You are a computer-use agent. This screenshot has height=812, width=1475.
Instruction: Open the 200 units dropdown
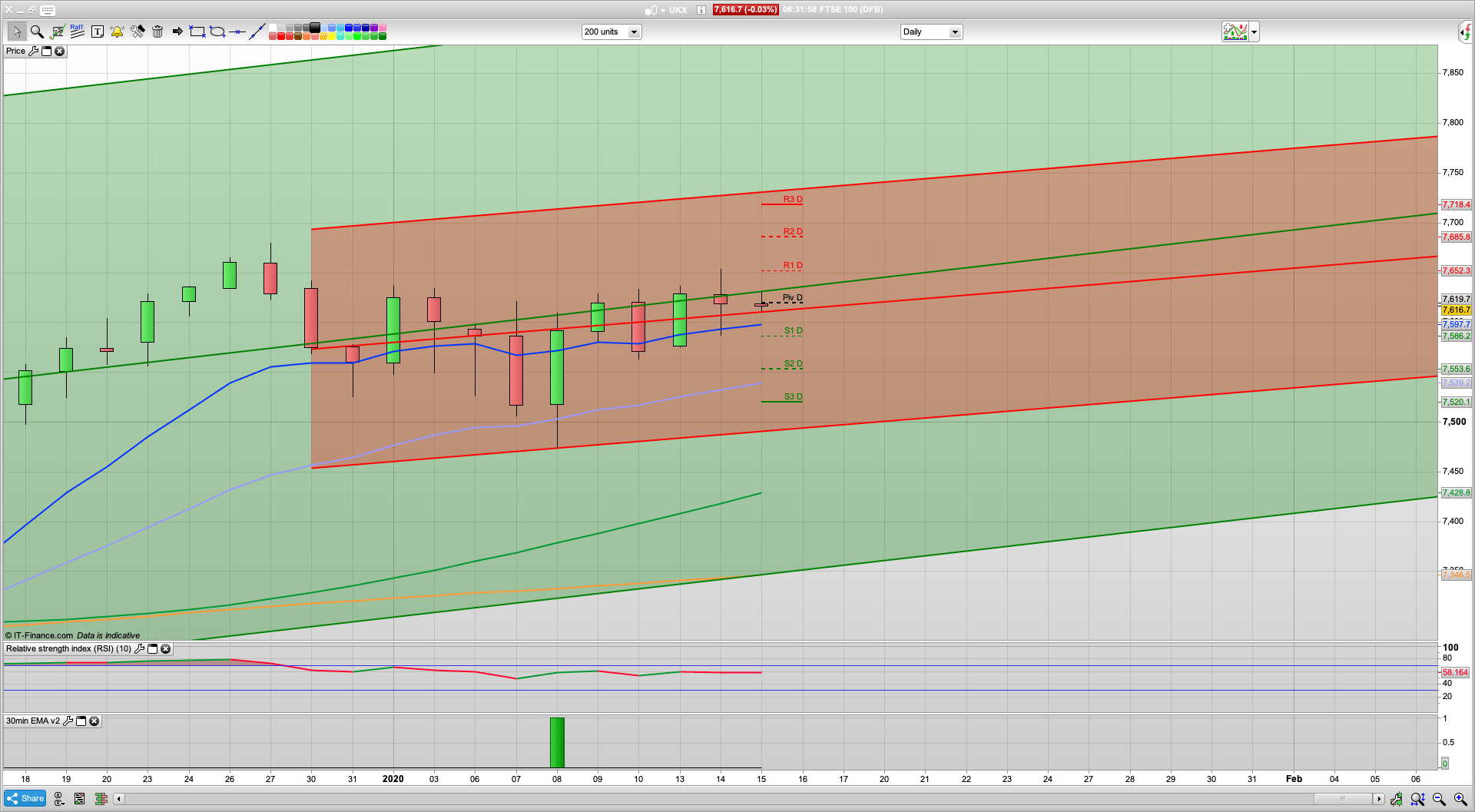[x=634, y=32]
